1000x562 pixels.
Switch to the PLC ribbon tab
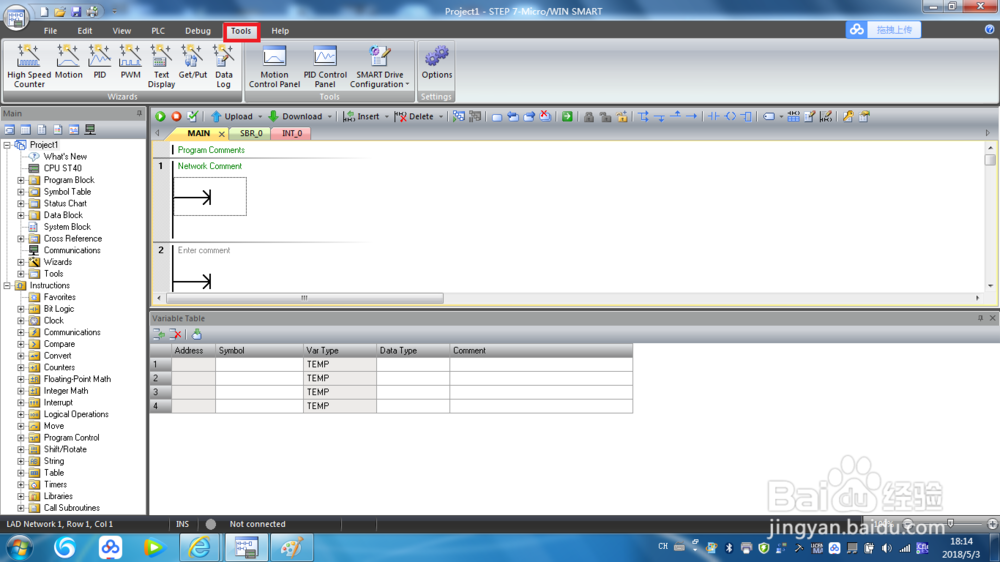[158, 31]
